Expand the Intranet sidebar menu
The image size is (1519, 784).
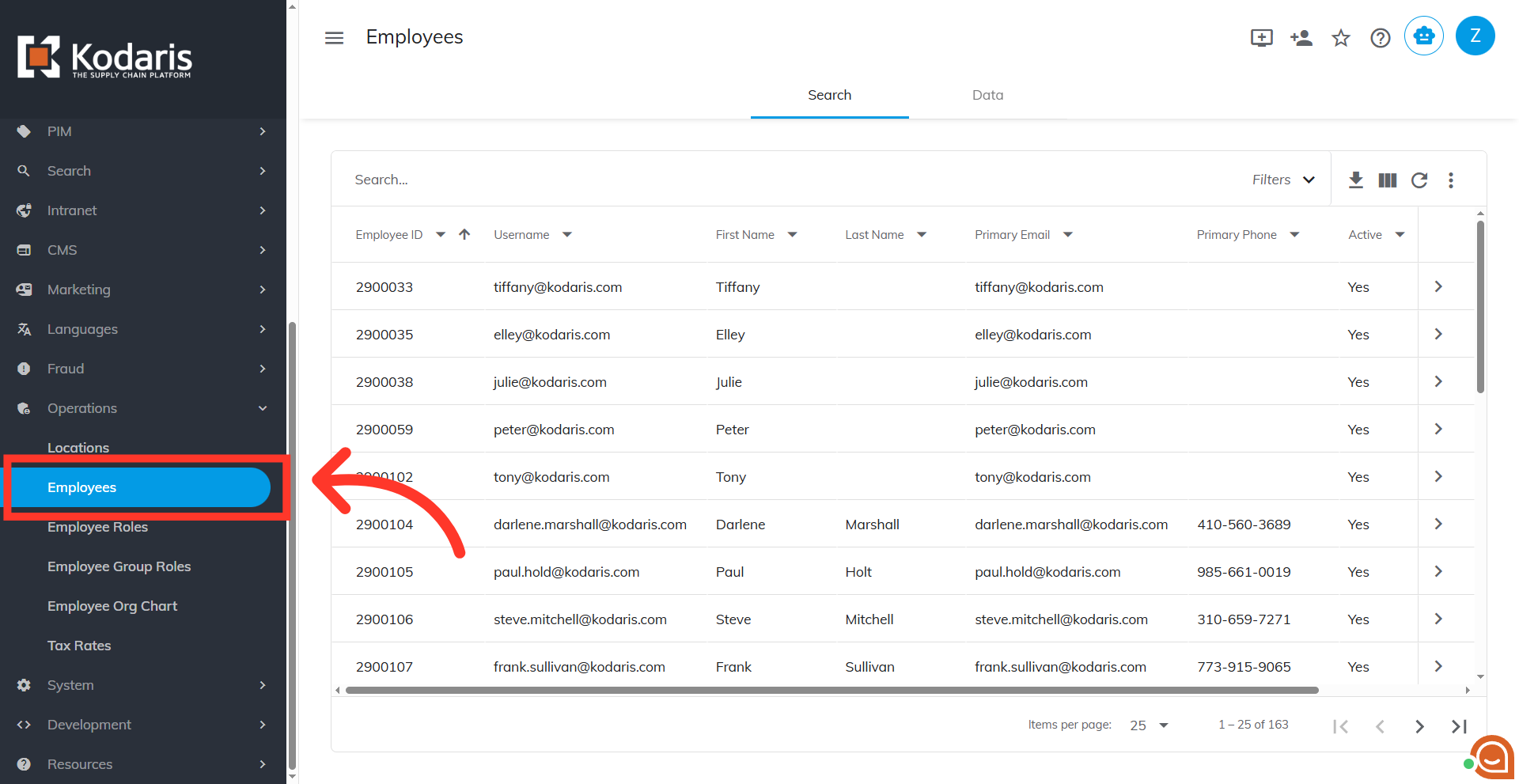pos(142,210)
